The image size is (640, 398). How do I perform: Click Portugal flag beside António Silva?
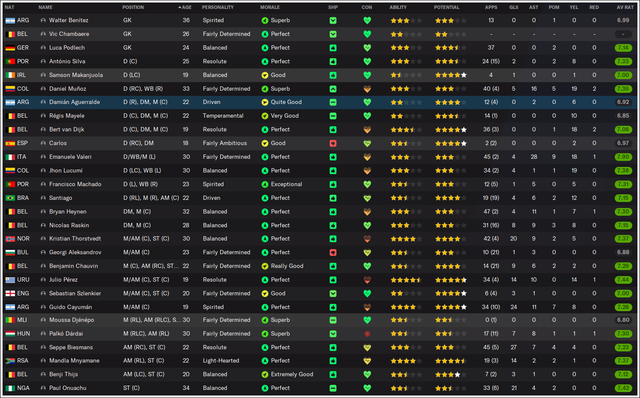coord(10,61)
